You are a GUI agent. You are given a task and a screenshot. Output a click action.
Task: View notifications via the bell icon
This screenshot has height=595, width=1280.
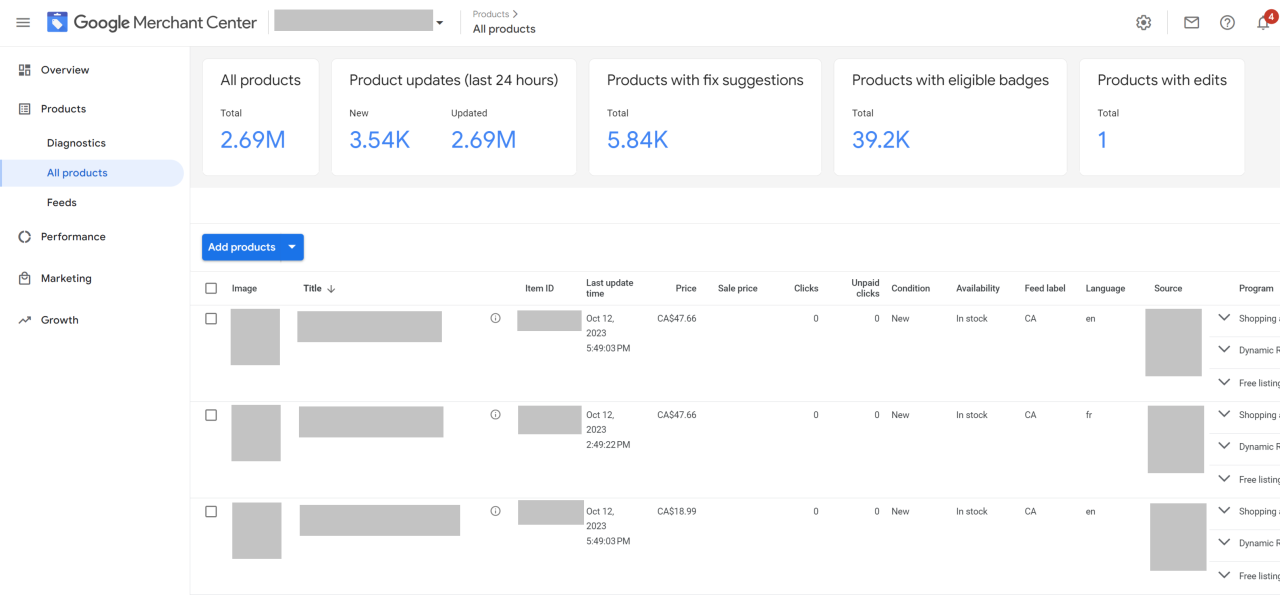point(1263,21)
